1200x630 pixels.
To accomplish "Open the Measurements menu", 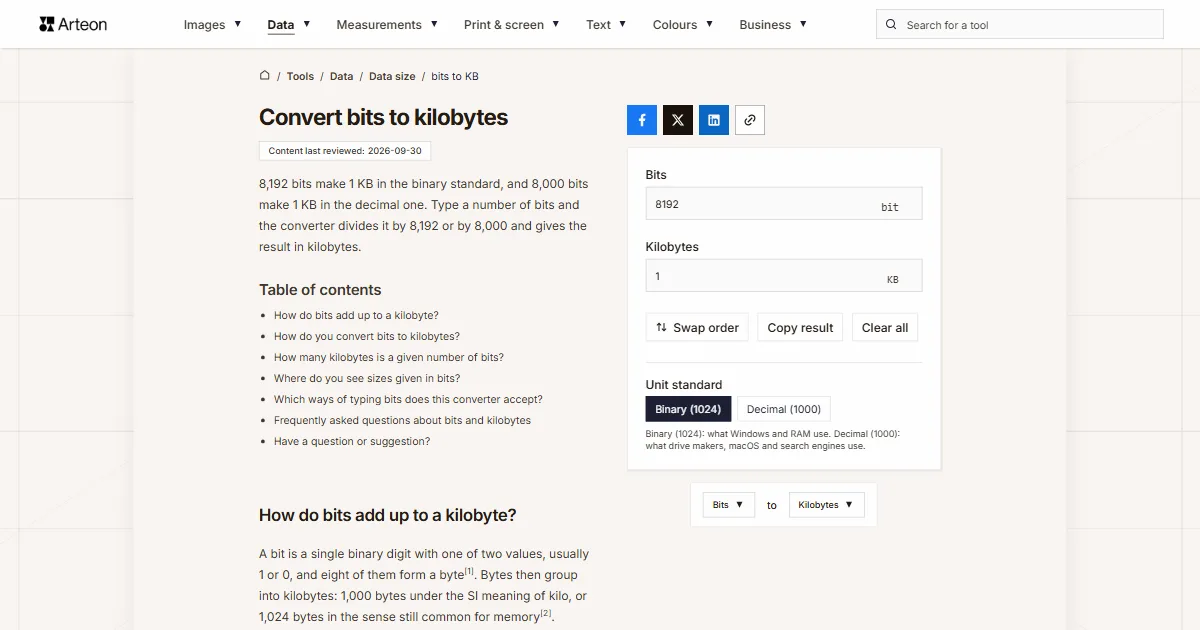I will (x=387, y=25).
